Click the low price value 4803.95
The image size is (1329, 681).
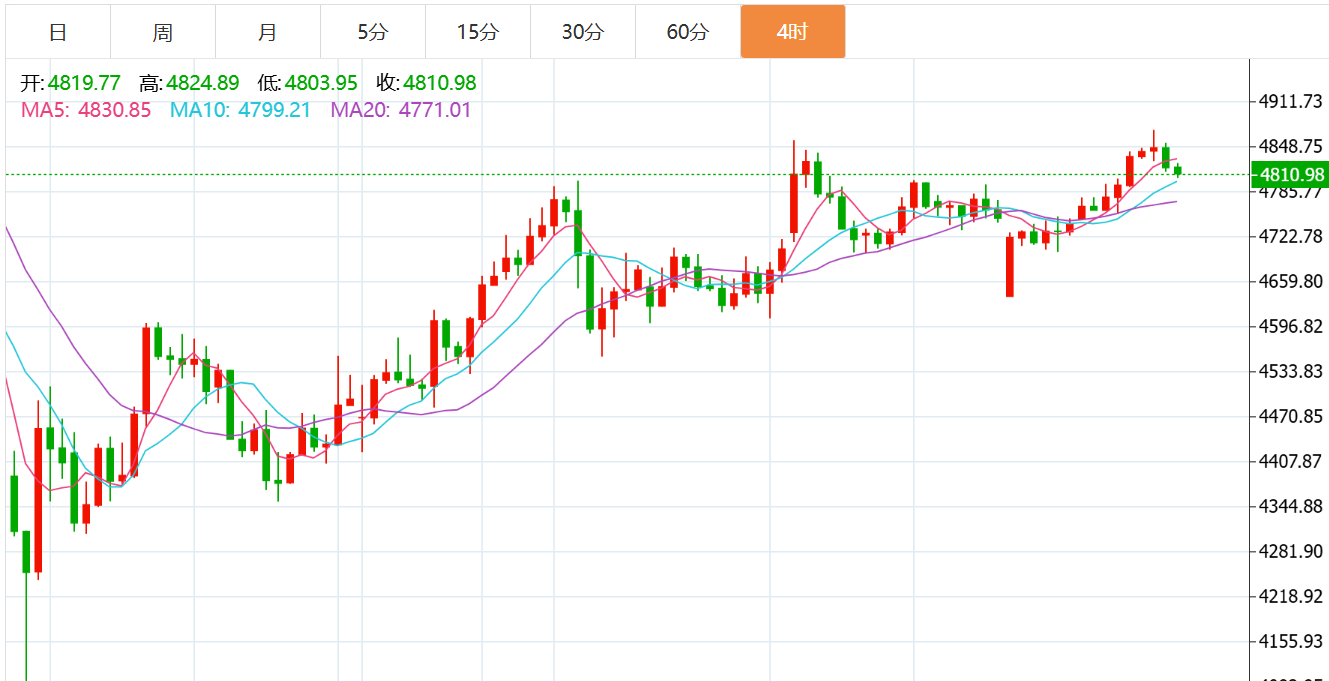(321, 83)
